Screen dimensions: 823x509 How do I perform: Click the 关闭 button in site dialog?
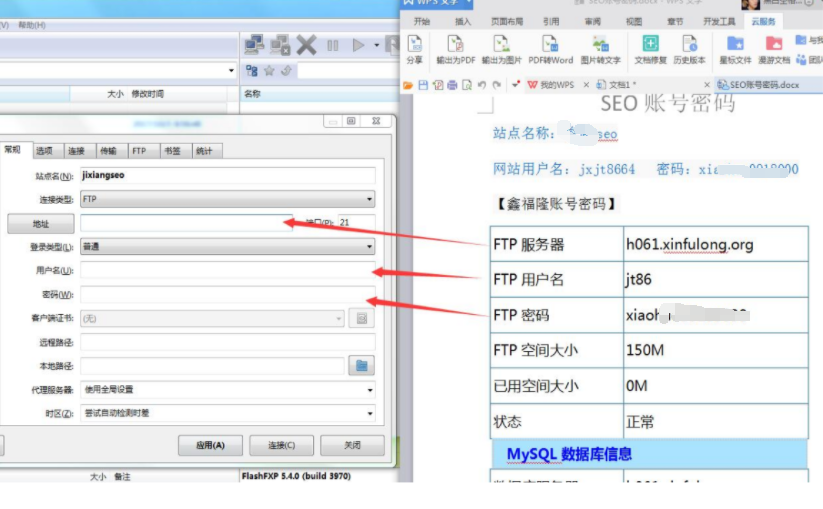click(x=352, y=445)
